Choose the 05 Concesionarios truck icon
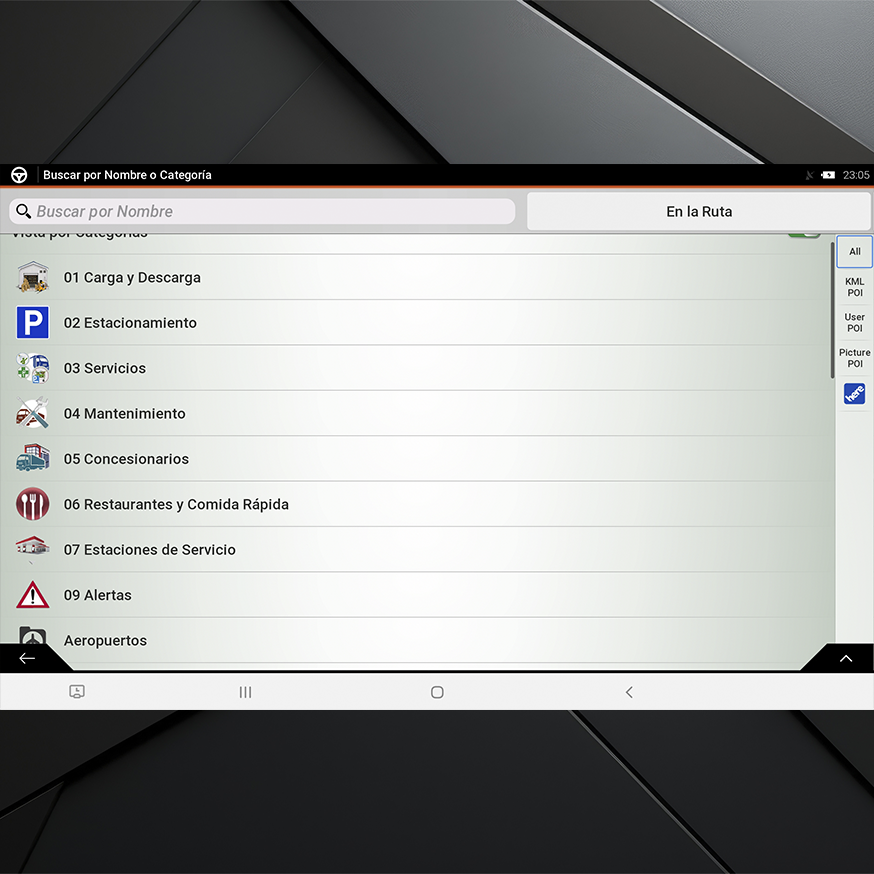874x874 pixels. 32,459
